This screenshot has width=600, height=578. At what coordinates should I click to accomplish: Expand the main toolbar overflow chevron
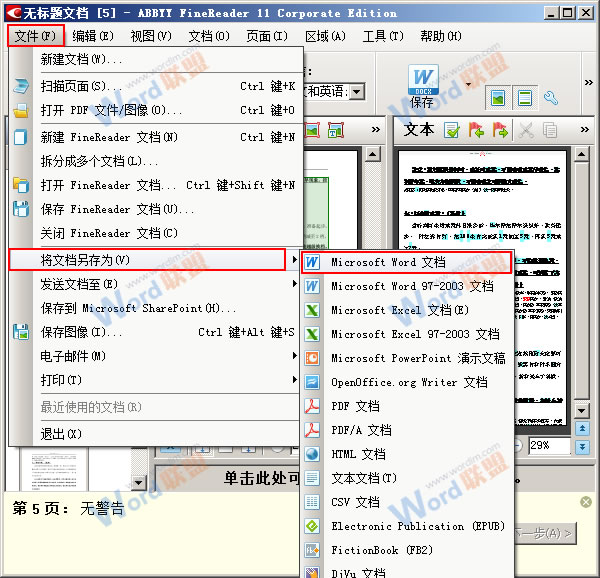(589, 82)
